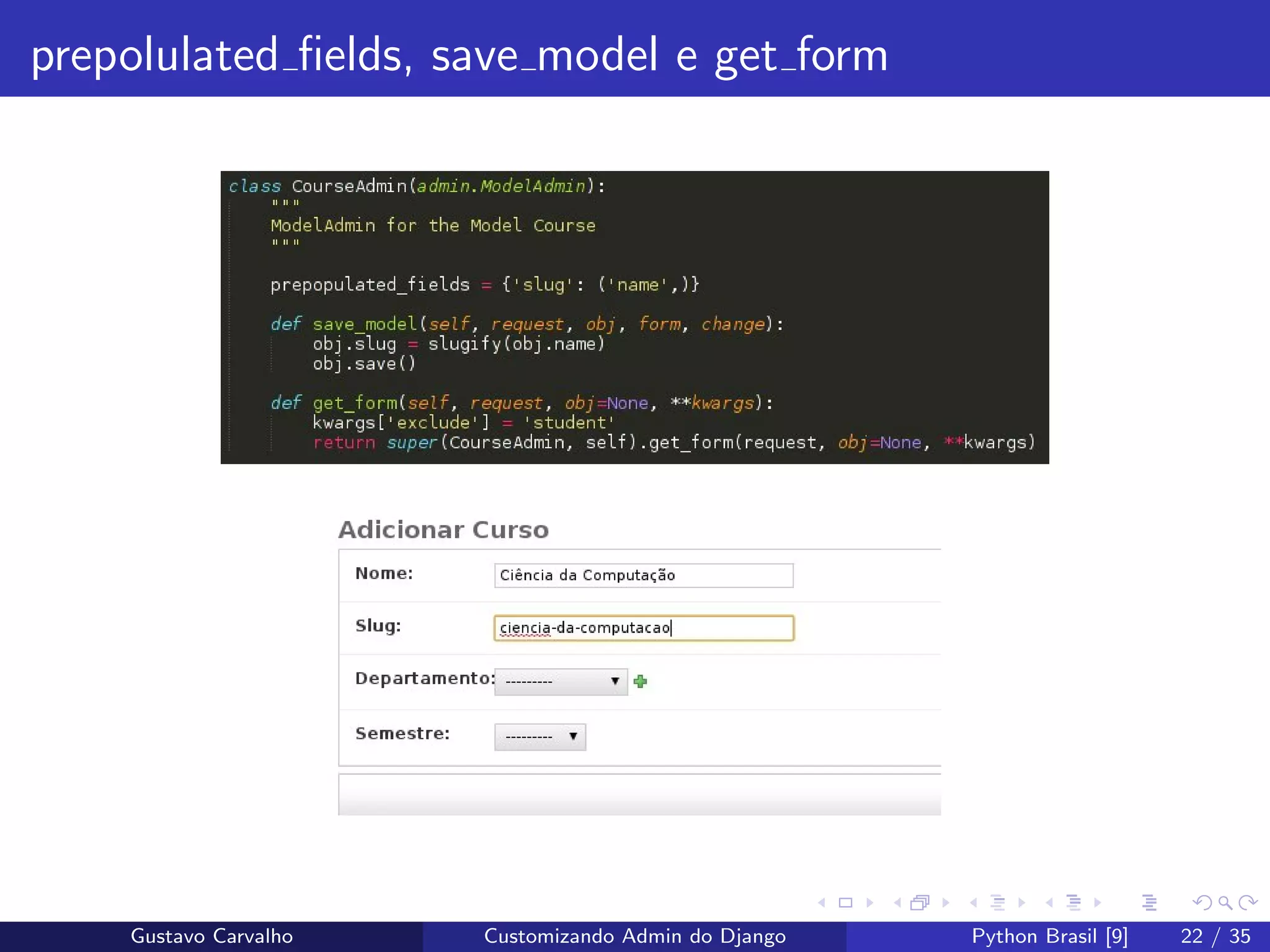The height and width of the screenshot is (952, 1270).
Task: Click the obj.save() code line
Action: pyautogui.click(x=364, y=364)
